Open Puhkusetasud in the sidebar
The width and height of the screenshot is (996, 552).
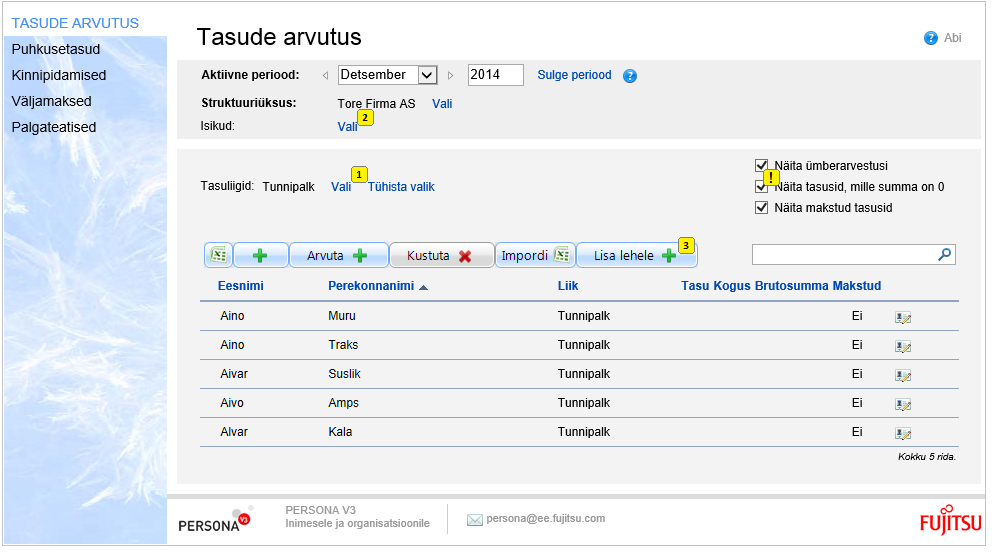point(56,49)
